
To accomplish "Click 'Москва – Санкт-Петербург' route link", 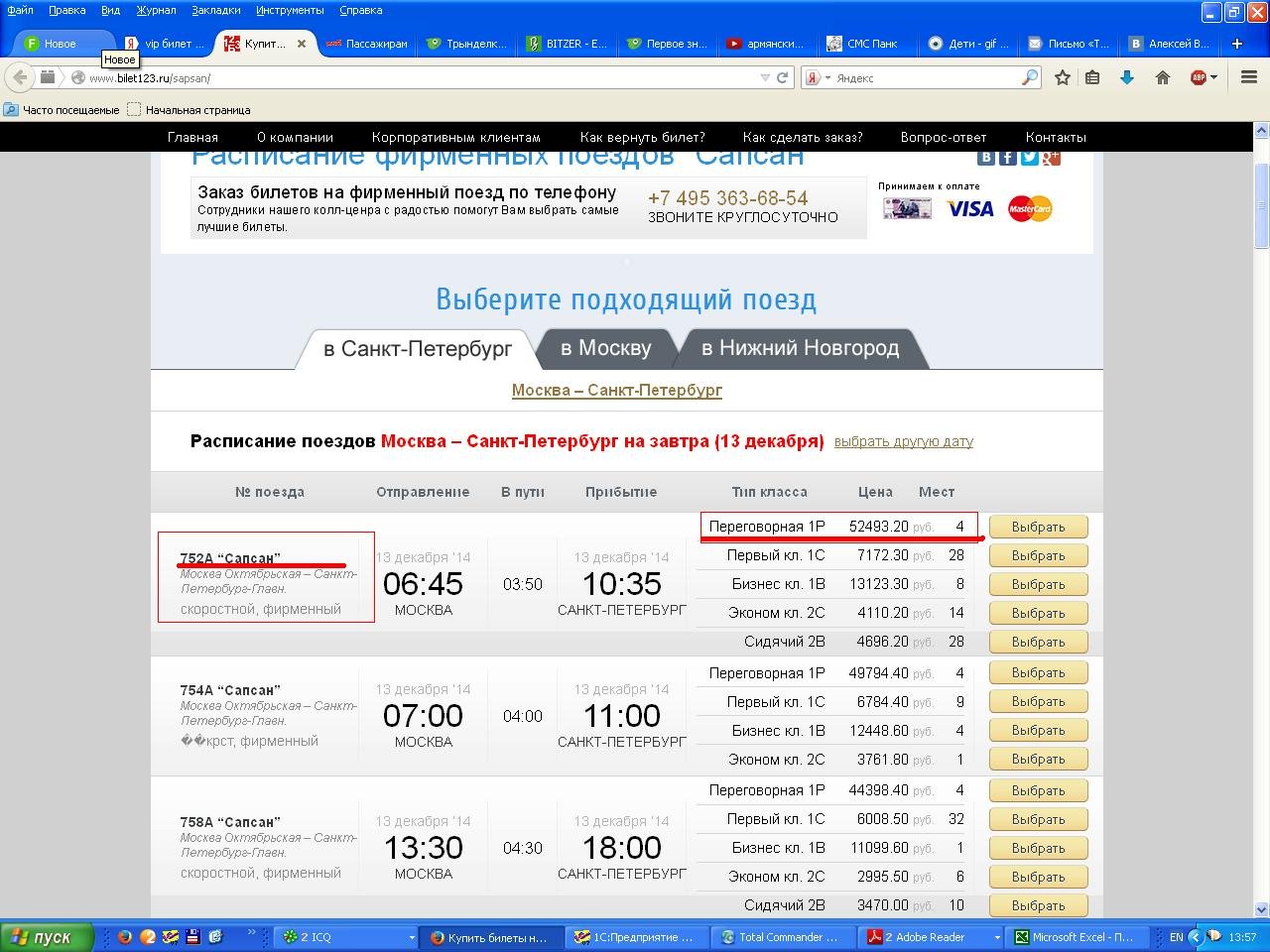I will coord(616,390).
